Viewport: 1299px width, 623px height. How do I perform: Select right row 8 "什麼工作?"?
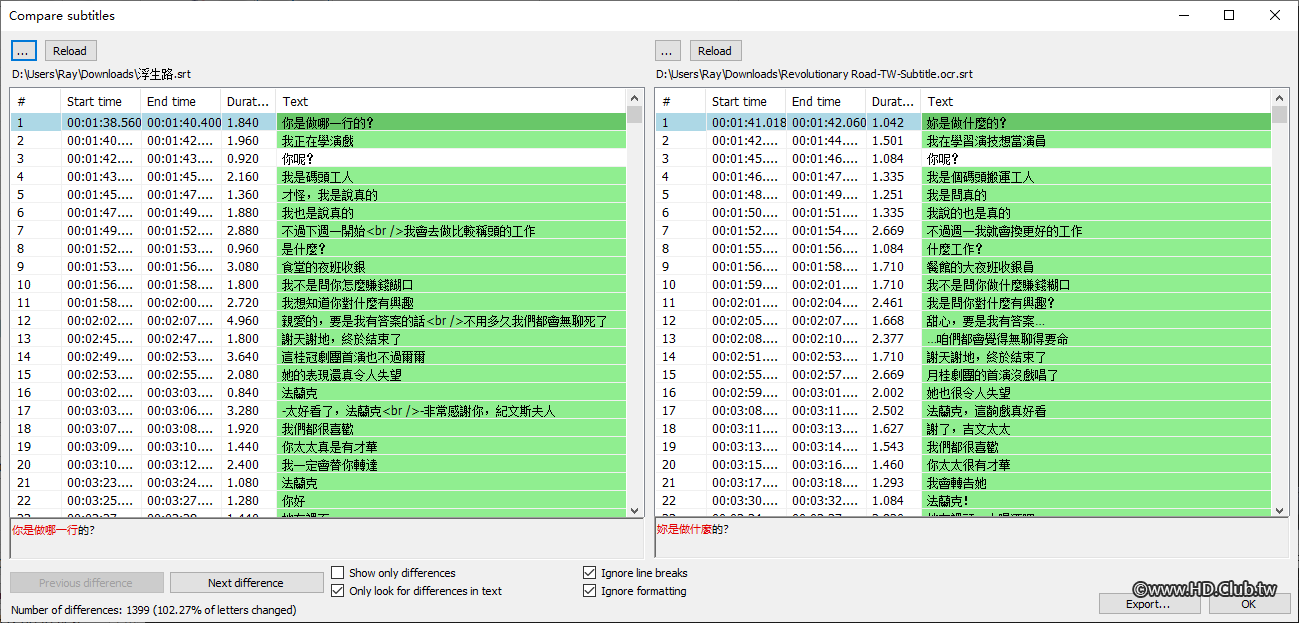pos(964,249)
